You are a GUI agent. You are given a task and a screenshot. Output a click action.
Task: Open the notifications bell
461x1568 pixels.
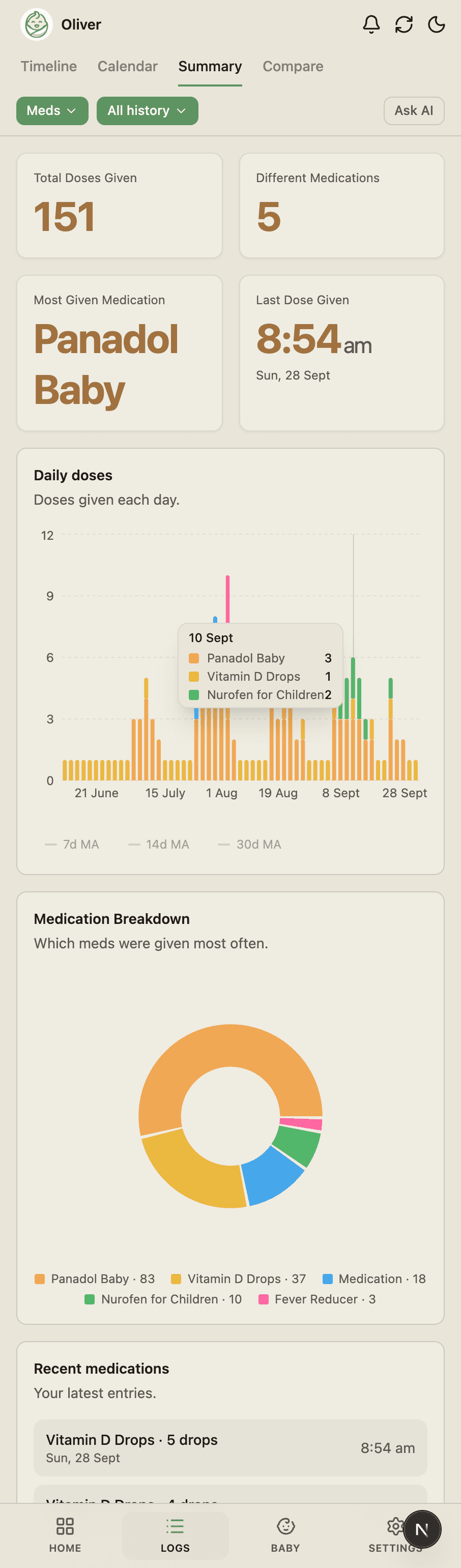point(371,25)
